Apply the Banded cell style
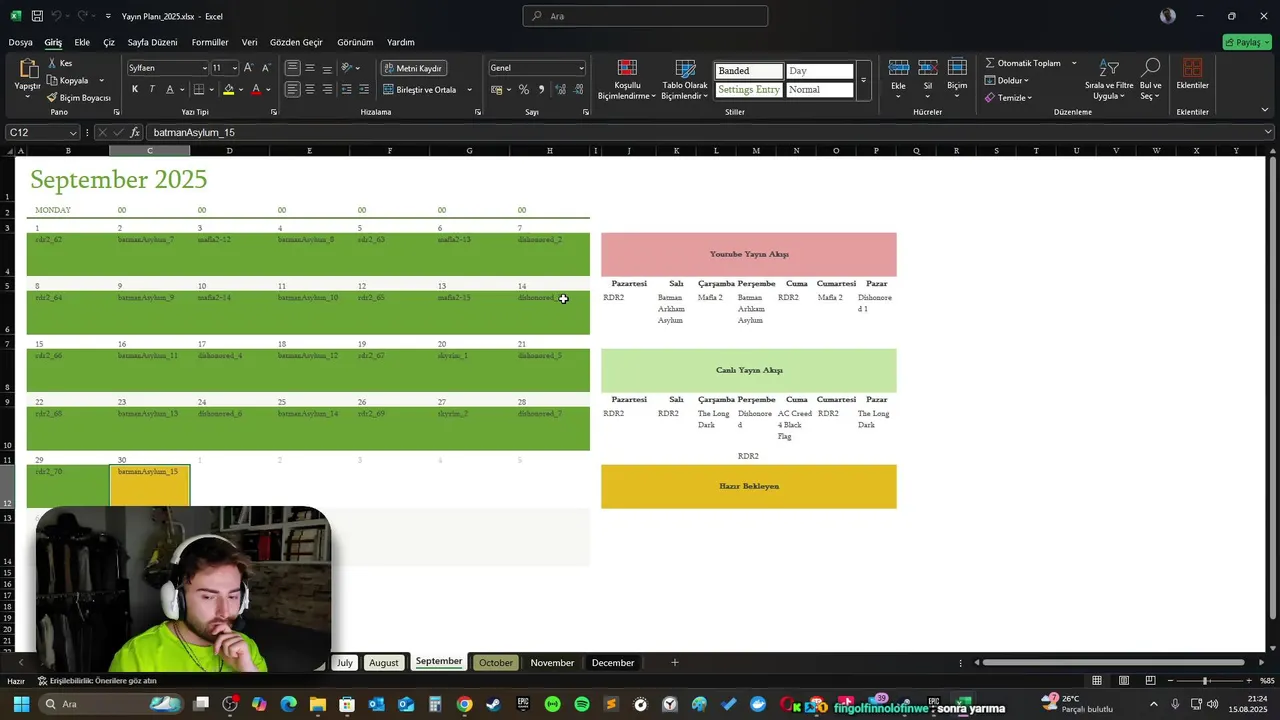The image size is (1280, 720). point(748,71)
